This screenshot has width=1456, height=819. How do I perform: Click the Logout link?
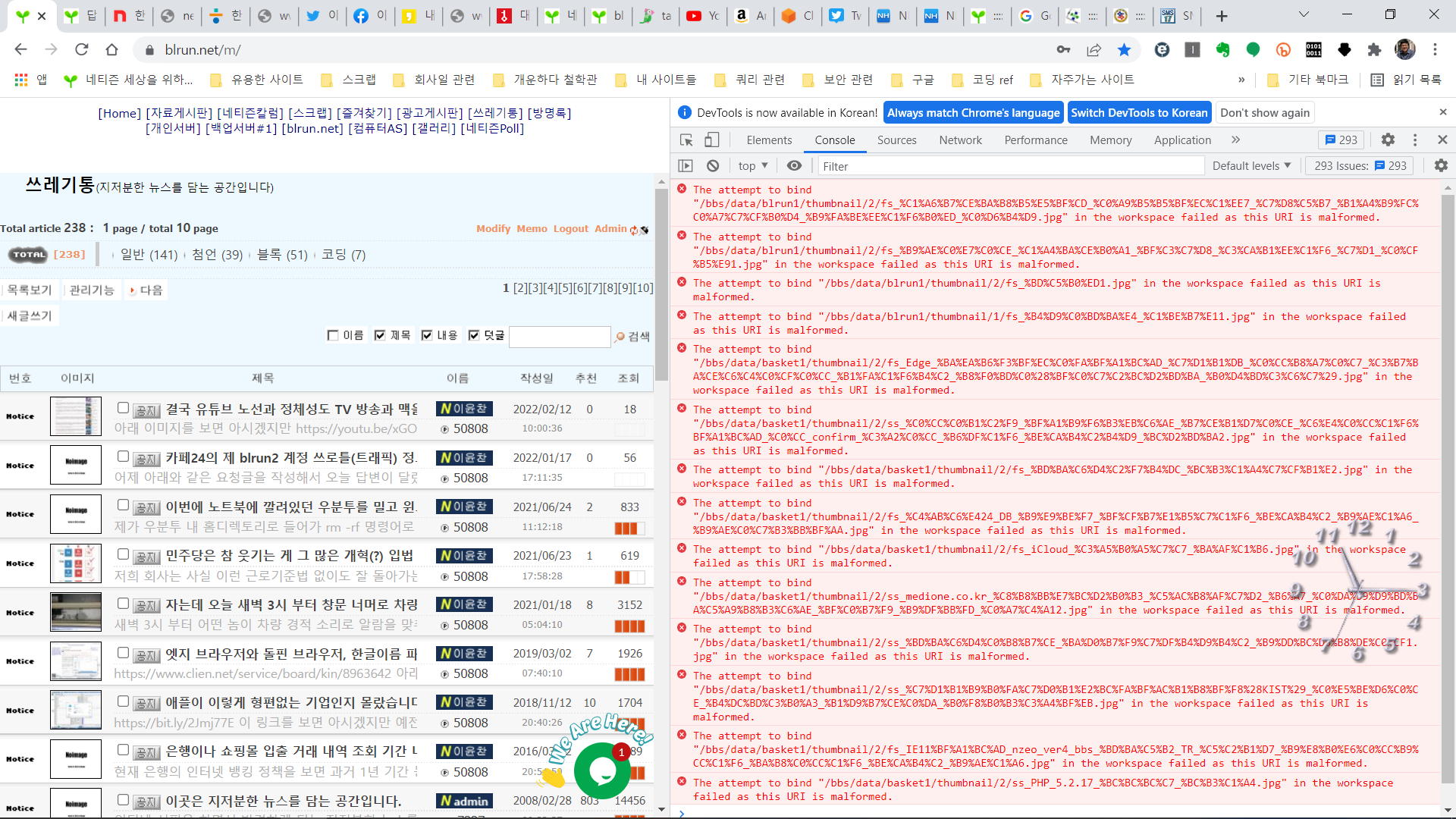[x=570, y=228]
